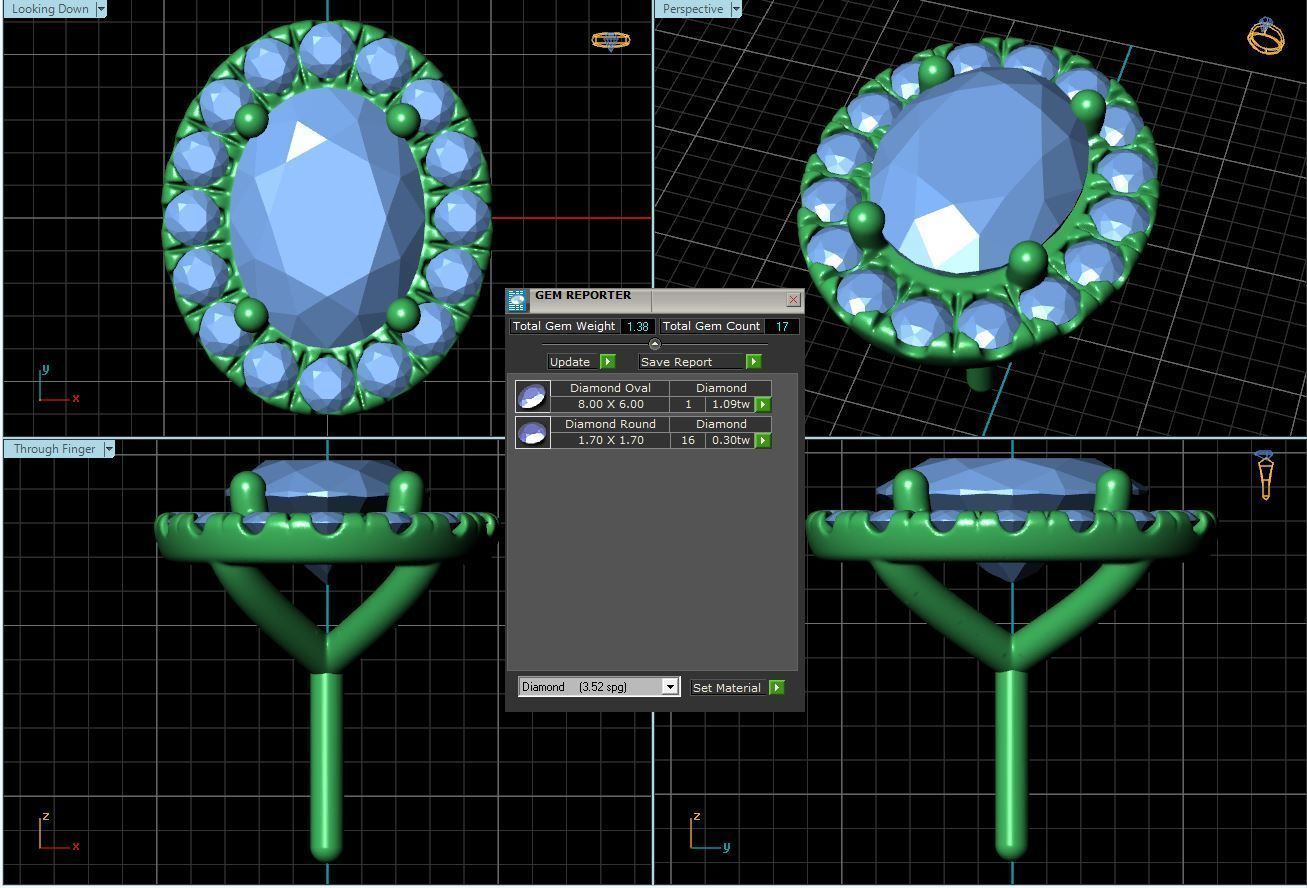Click Save Report button

[x=692, y=361]
